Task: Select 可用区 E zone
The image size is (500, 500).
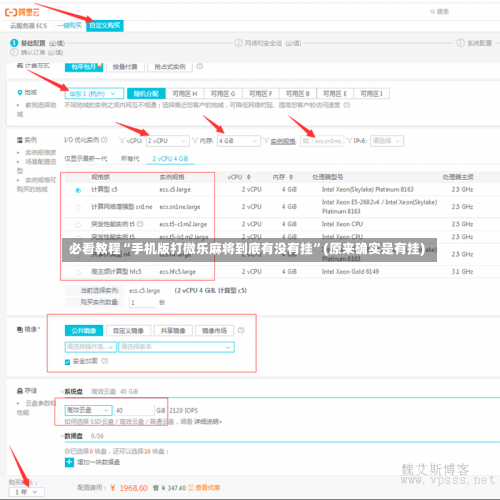Action: pos(335,94)
